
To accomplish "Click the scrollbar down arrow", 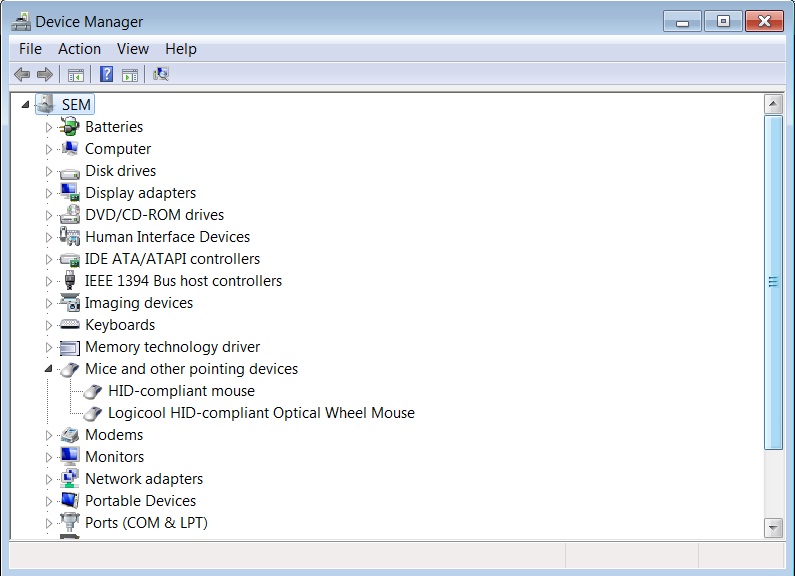I will click(773, 528).
